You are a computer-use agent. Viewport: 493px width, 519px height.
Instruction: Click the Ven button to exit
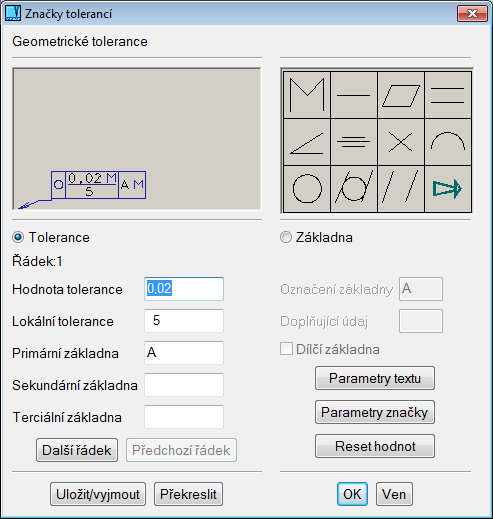(394, 494)
